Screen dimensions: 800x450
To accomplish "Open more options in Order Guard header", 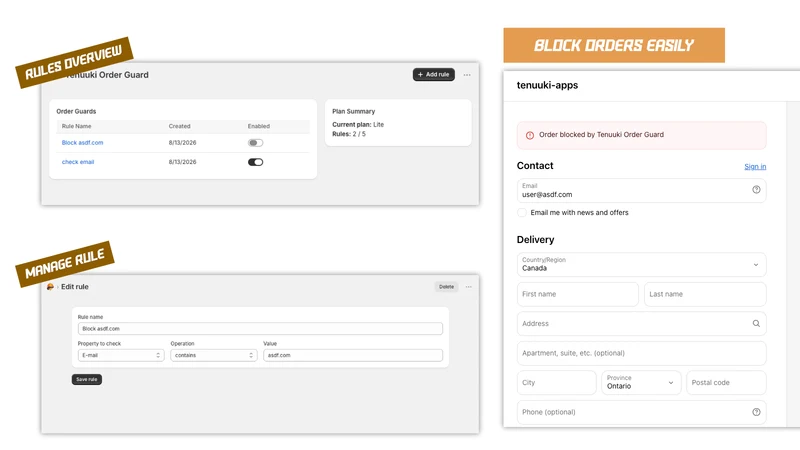I will (x=467, y=75).
